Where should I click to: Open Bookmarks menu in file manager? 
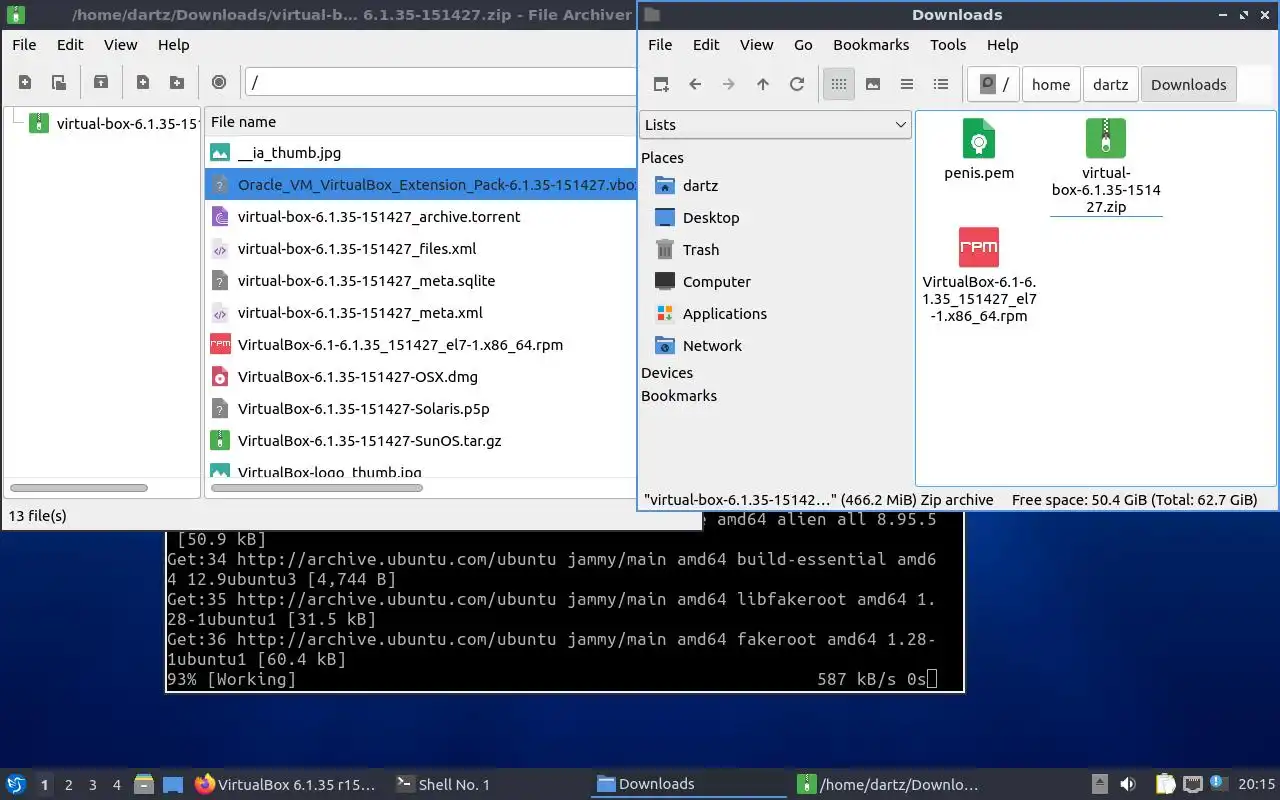(871, 45)
